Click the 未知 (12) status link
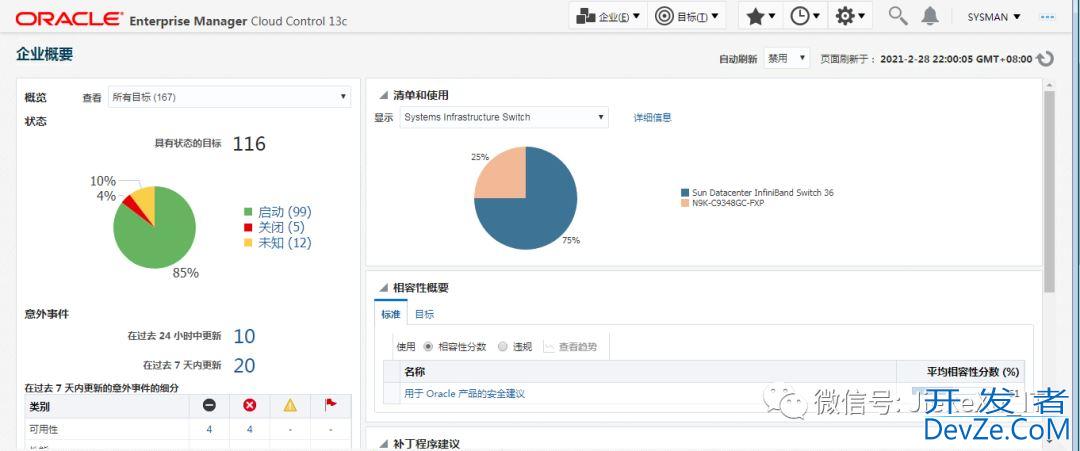This screenshot has width=1080, height=451. (x=284, y=242)
